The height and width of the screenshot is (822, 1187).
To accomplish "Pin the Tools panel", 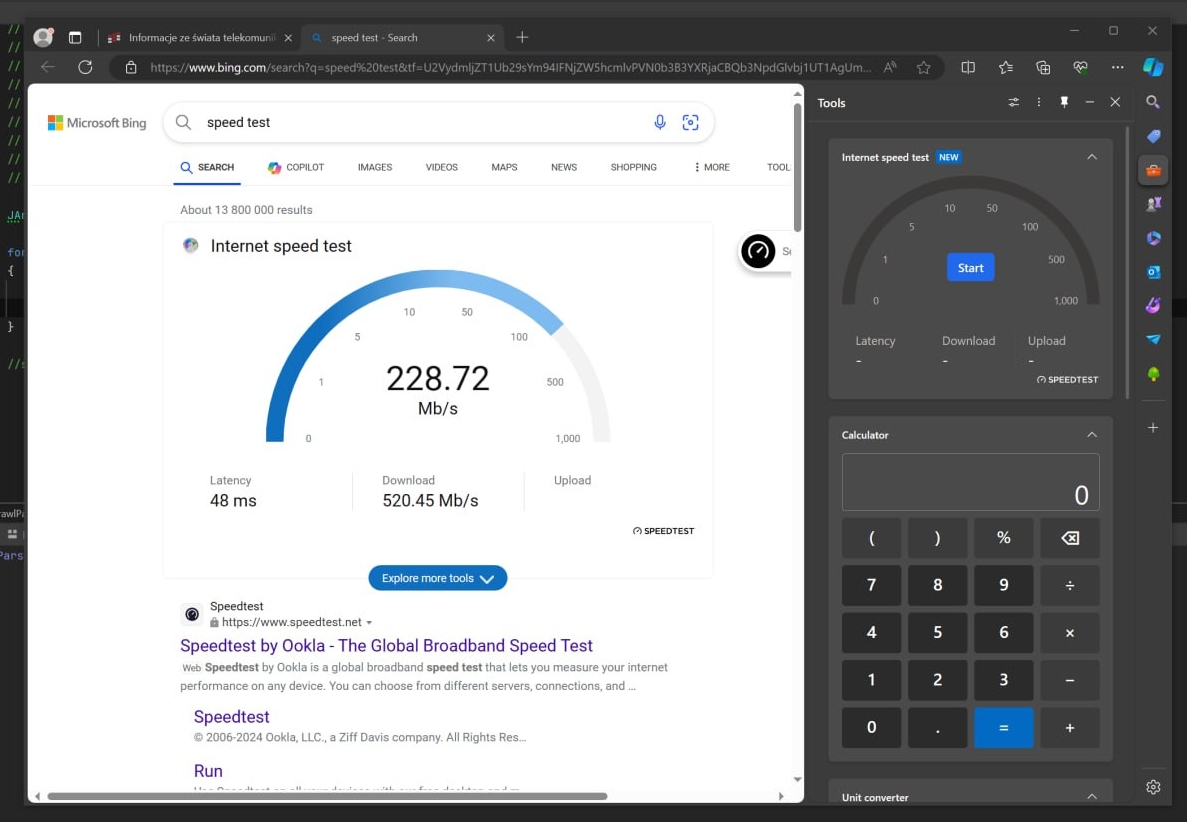I will 1064,102.
